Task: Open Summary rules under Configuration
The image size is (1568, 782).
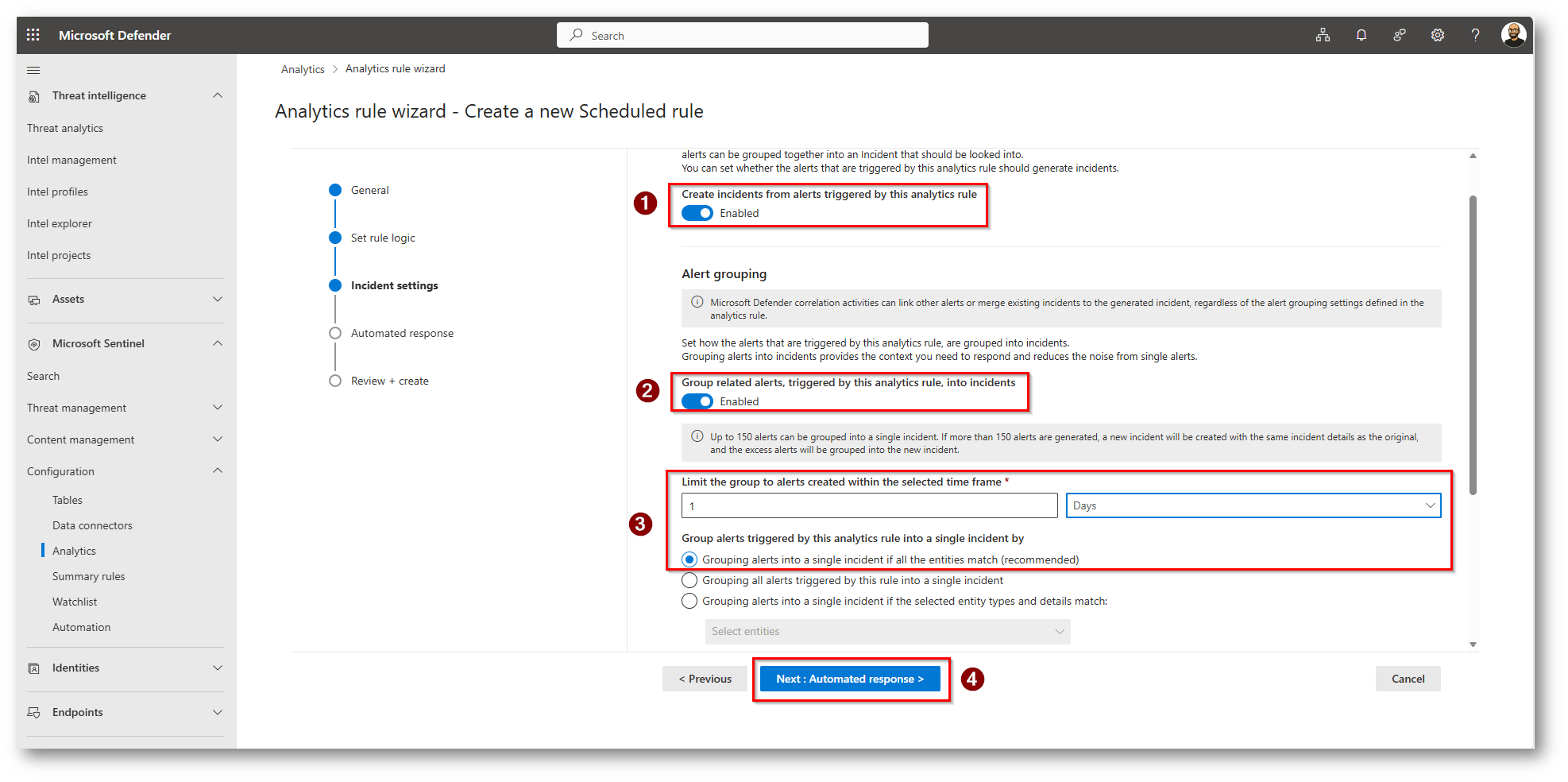Action: pos(89,576)
